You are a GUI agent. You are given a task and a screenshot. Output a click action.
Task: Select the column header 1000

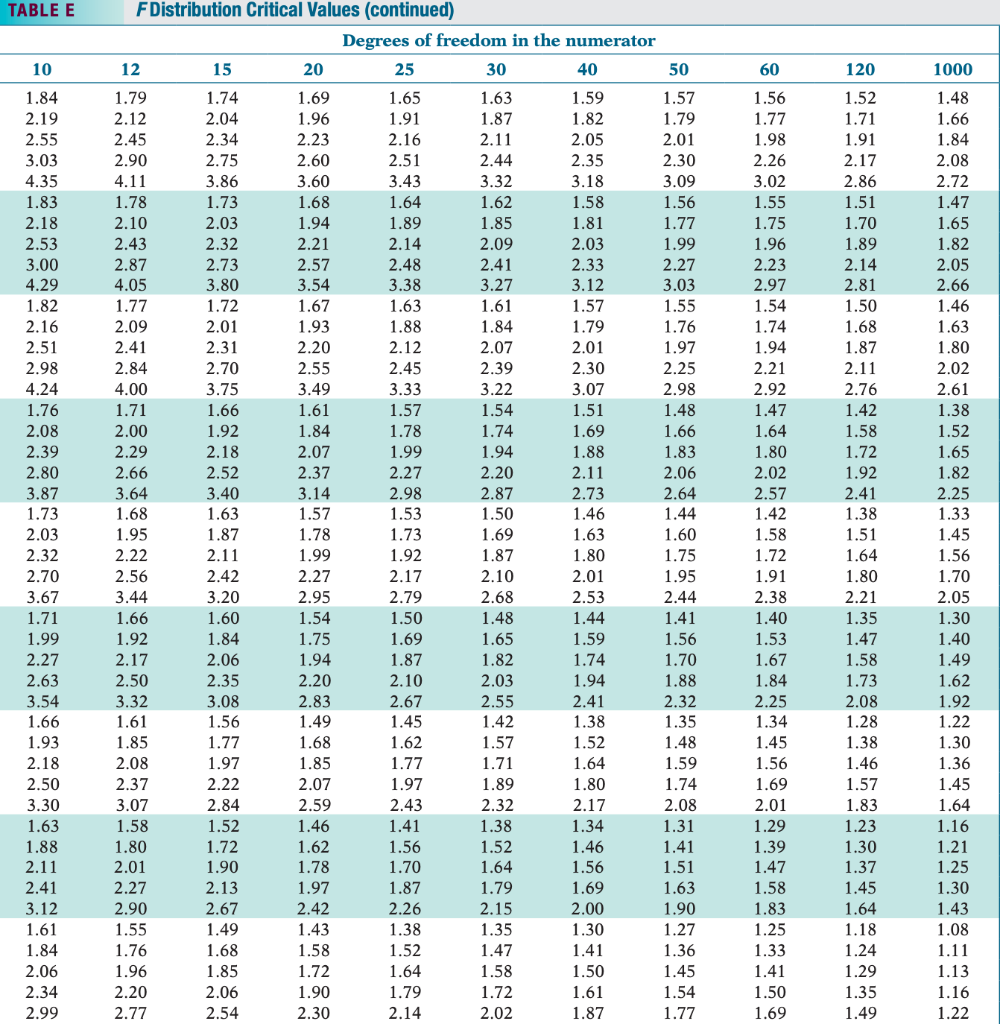(956, 69)
